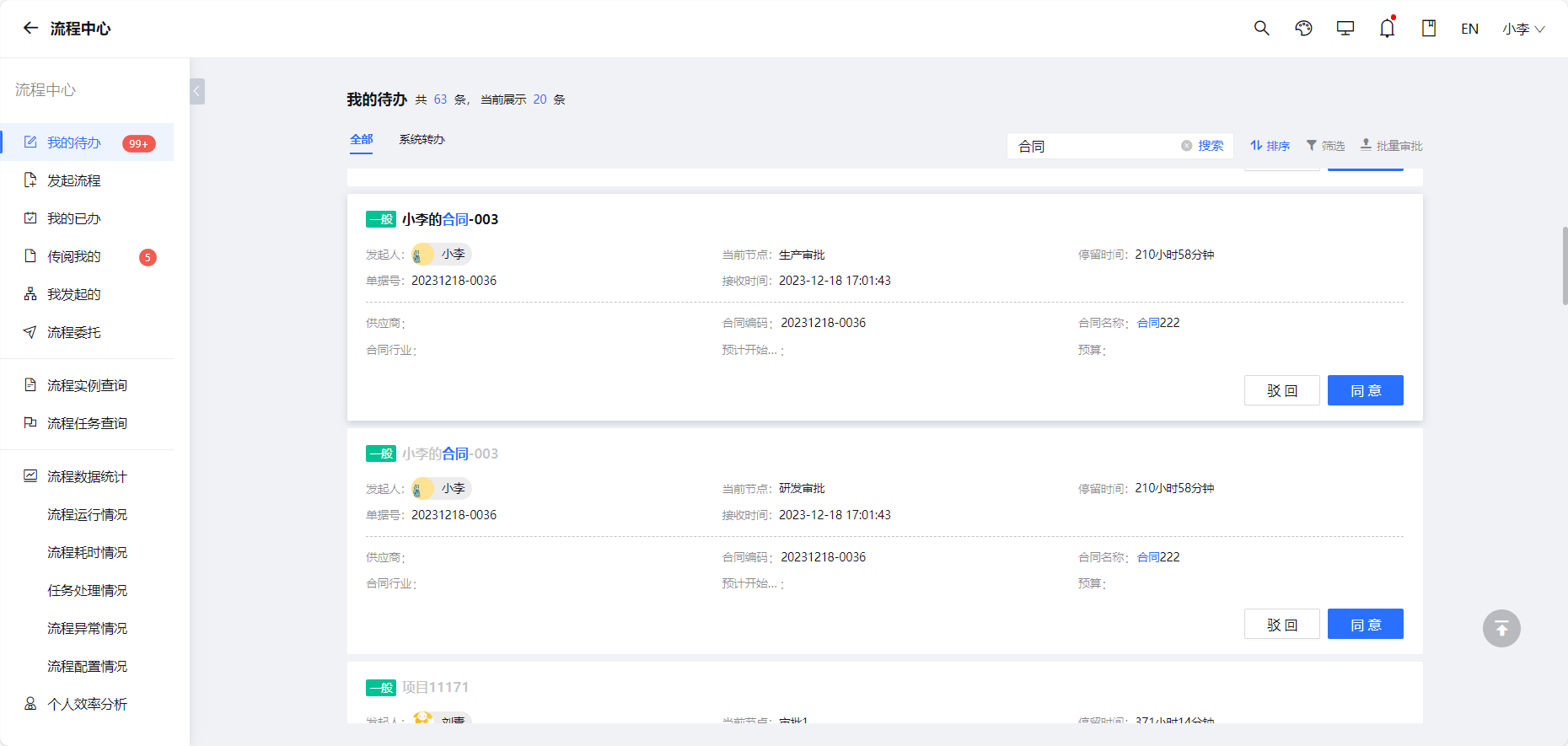Click the 搜索 button
The height and width of the screenshot is (746, 1568).
point(1211,146)
